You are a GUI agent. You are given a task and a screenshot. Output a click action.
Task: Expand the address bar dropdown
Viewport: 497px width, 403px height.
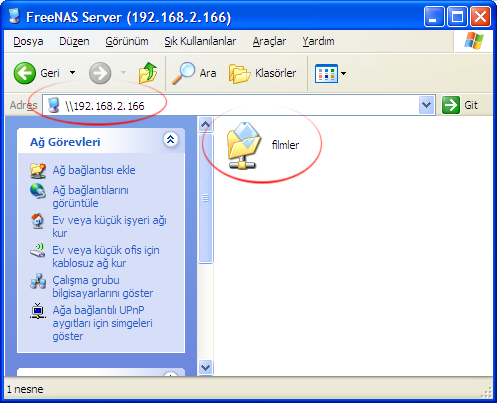point(427,105)
